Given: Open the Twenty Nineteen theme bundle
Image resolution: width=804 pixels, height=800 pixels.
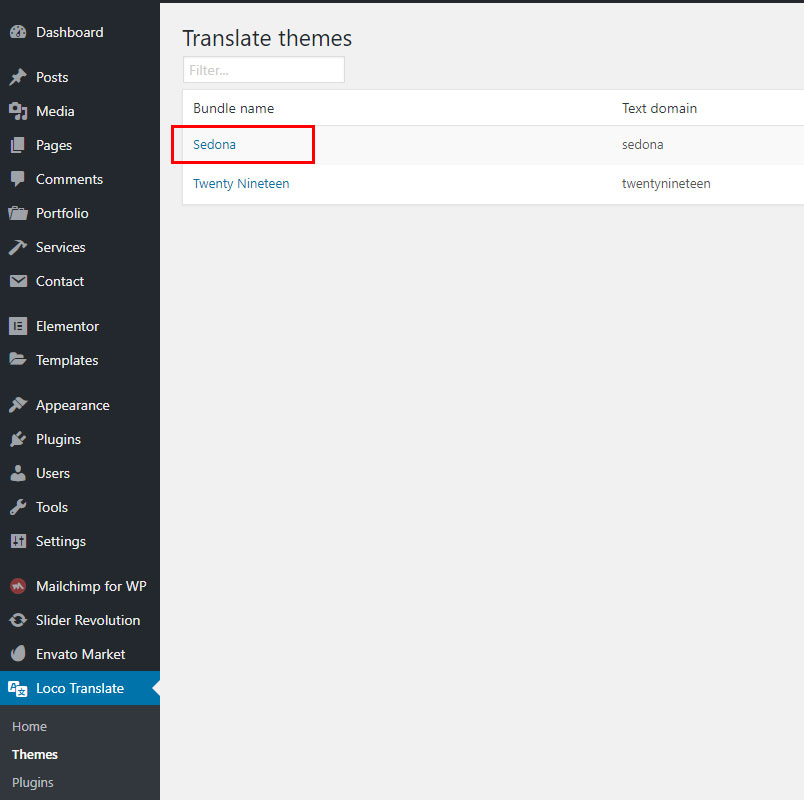Looking at the screenshot, I should (x=241, y=184).
